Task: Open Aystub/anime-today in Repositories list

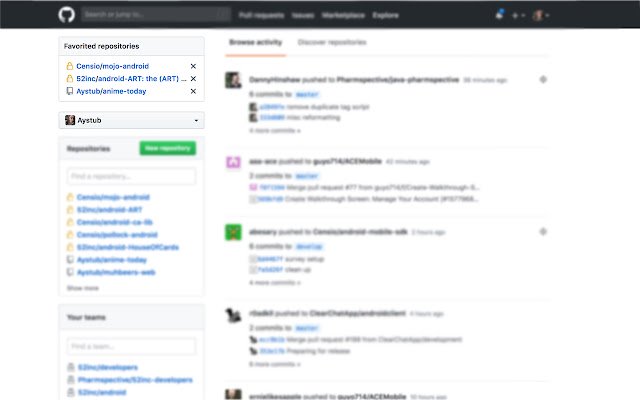Action: (112, 260)
